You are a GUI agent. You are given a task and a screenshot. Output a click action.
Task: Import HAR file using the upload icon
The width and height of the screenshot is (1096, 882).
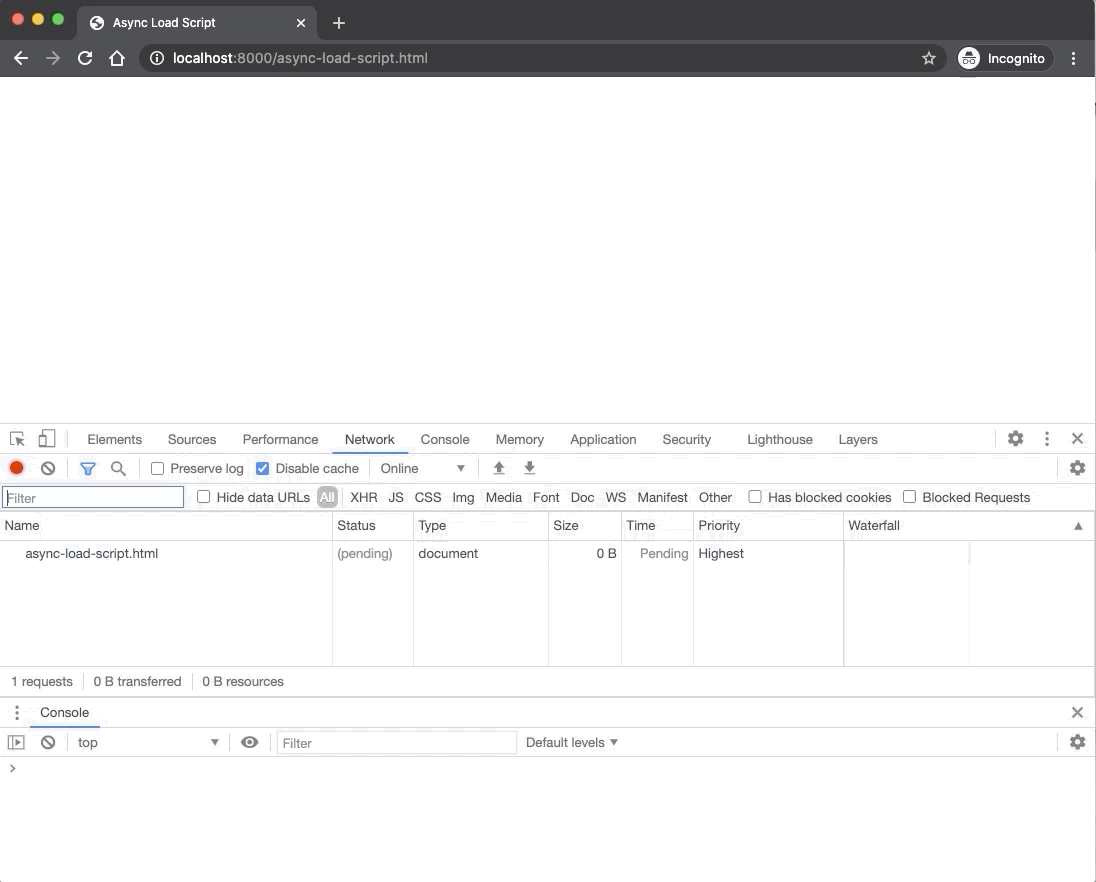499,467
